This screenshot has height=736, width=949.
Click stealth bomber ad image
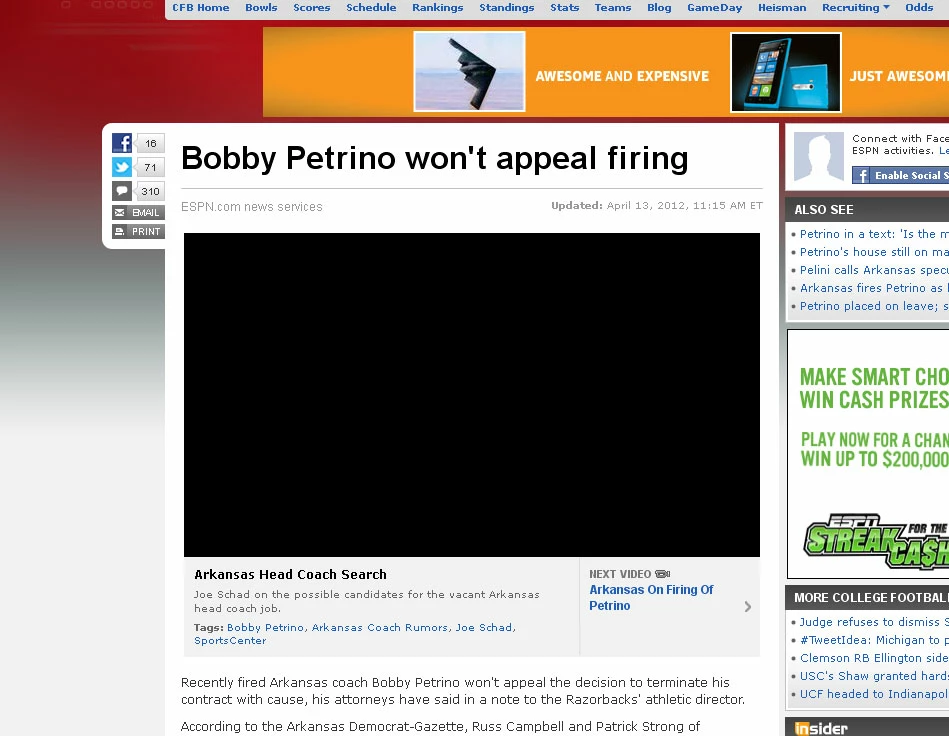click(469, 71)
